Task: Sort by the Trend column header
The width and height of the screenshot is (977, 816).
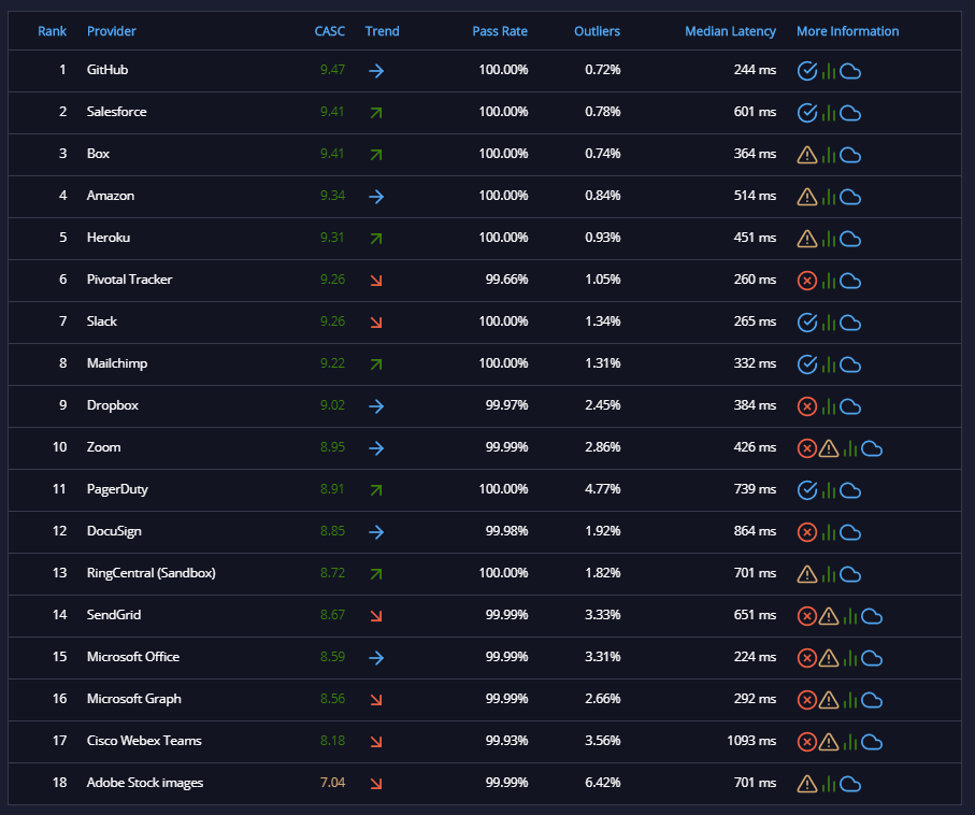Action: point(382,31)
